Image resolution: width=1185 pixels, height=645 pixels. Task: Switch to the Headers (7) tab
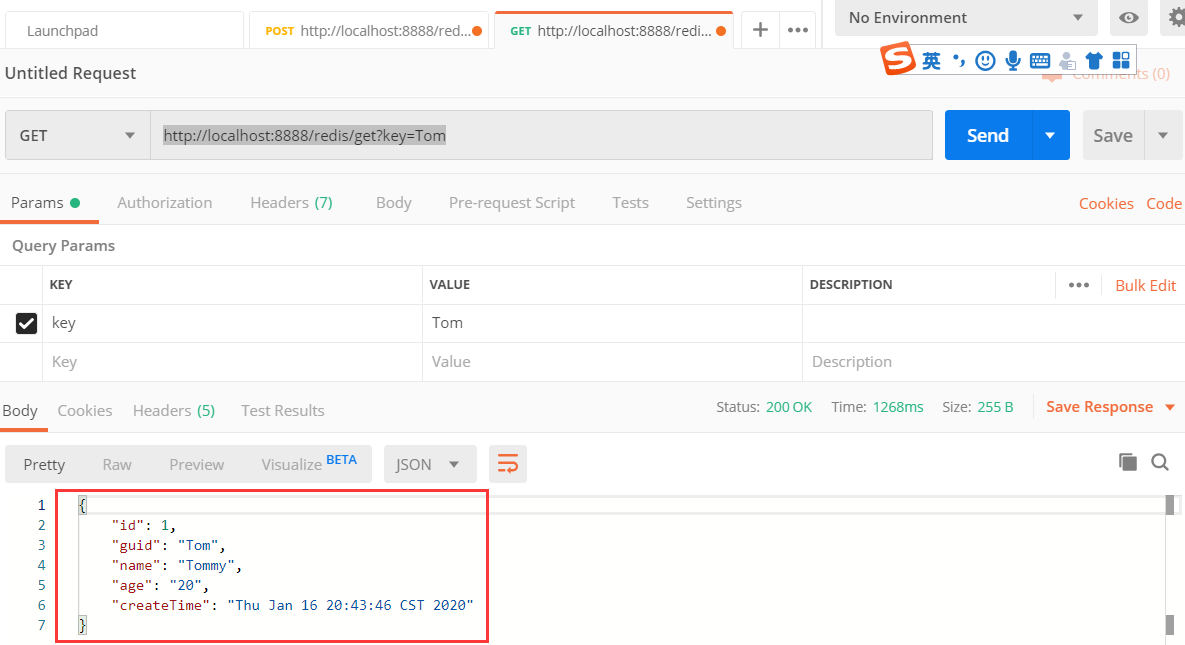click(291, 202)
